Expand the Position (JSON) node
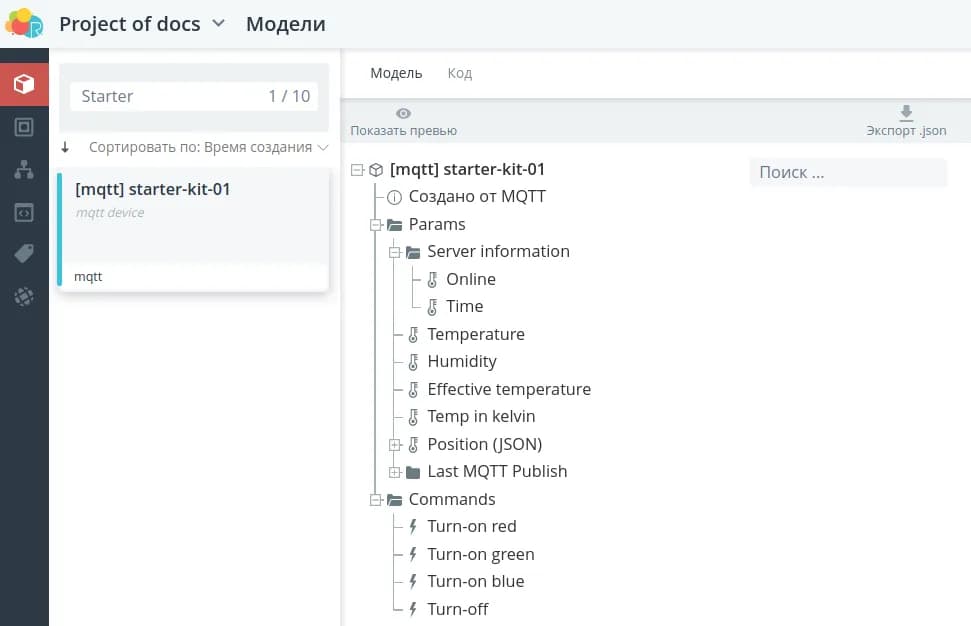Screen dimensions: 971x626 click(x=395, y=444)
